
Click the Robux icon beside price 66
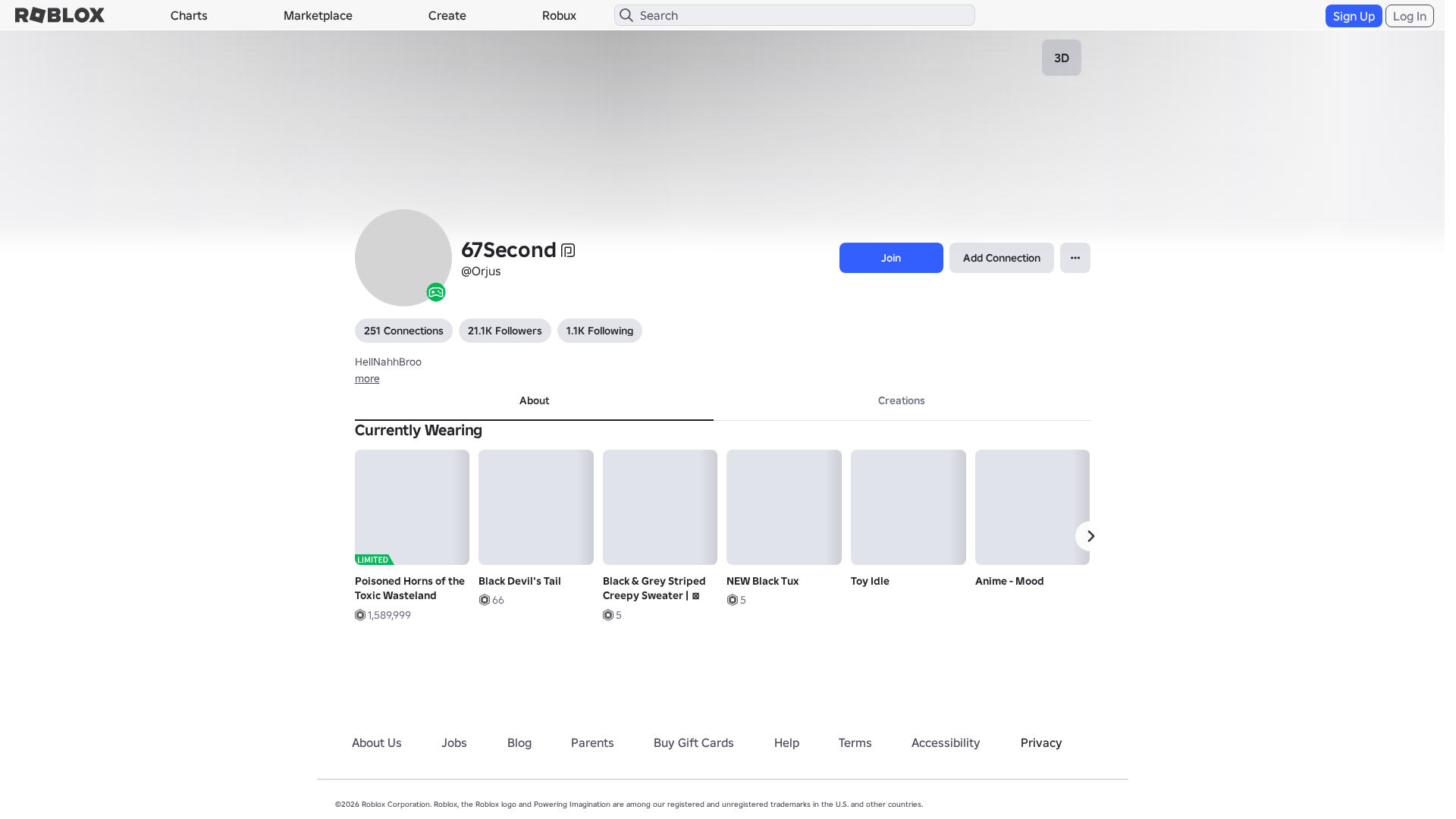pos(485,600)
